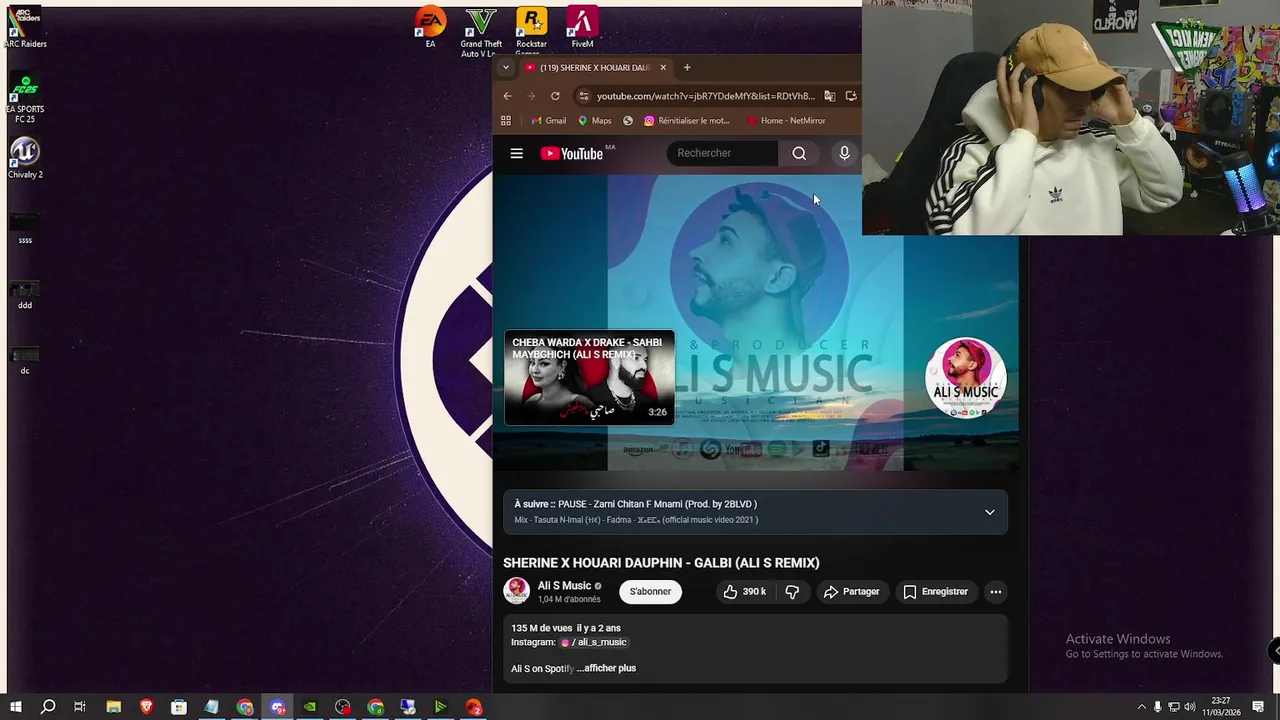
Task: Expand description with ...afficher plus
Action: click(x=606, y=668)
